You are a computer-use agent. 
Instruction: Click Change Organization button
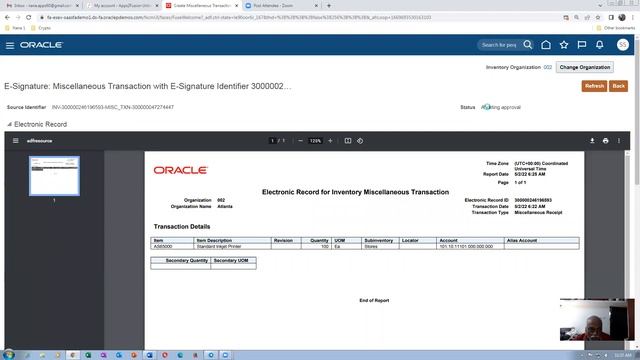click(584, 67)
